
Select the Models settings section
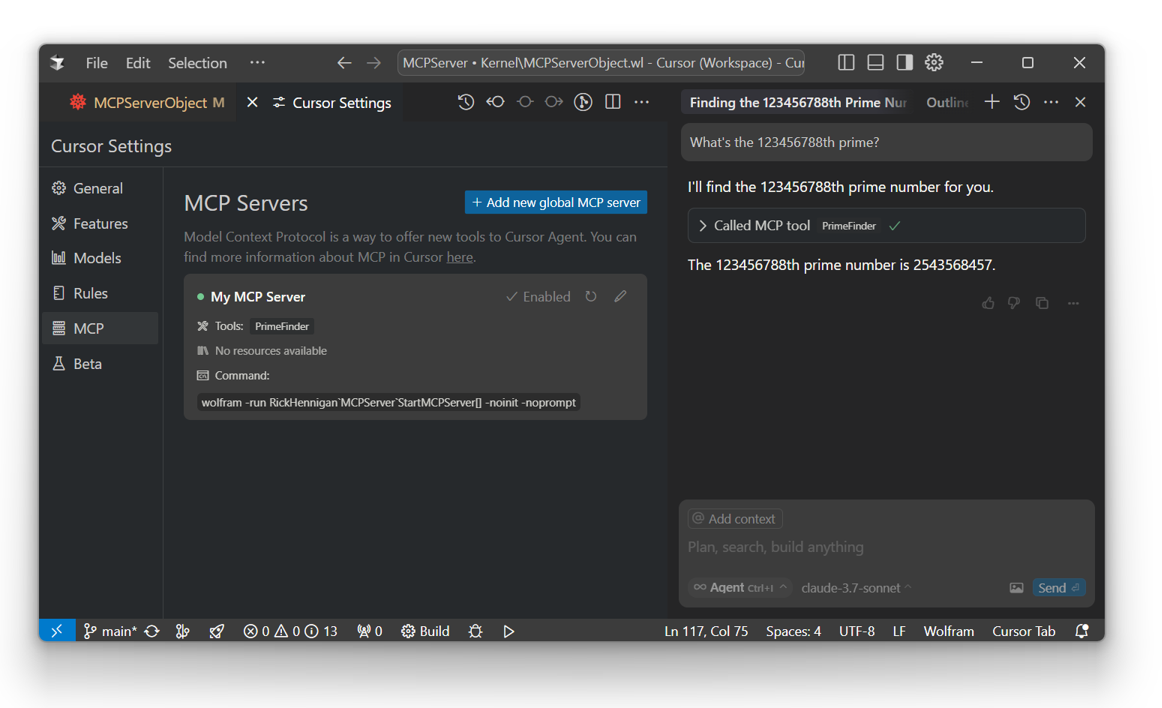(x=97, y=258)
